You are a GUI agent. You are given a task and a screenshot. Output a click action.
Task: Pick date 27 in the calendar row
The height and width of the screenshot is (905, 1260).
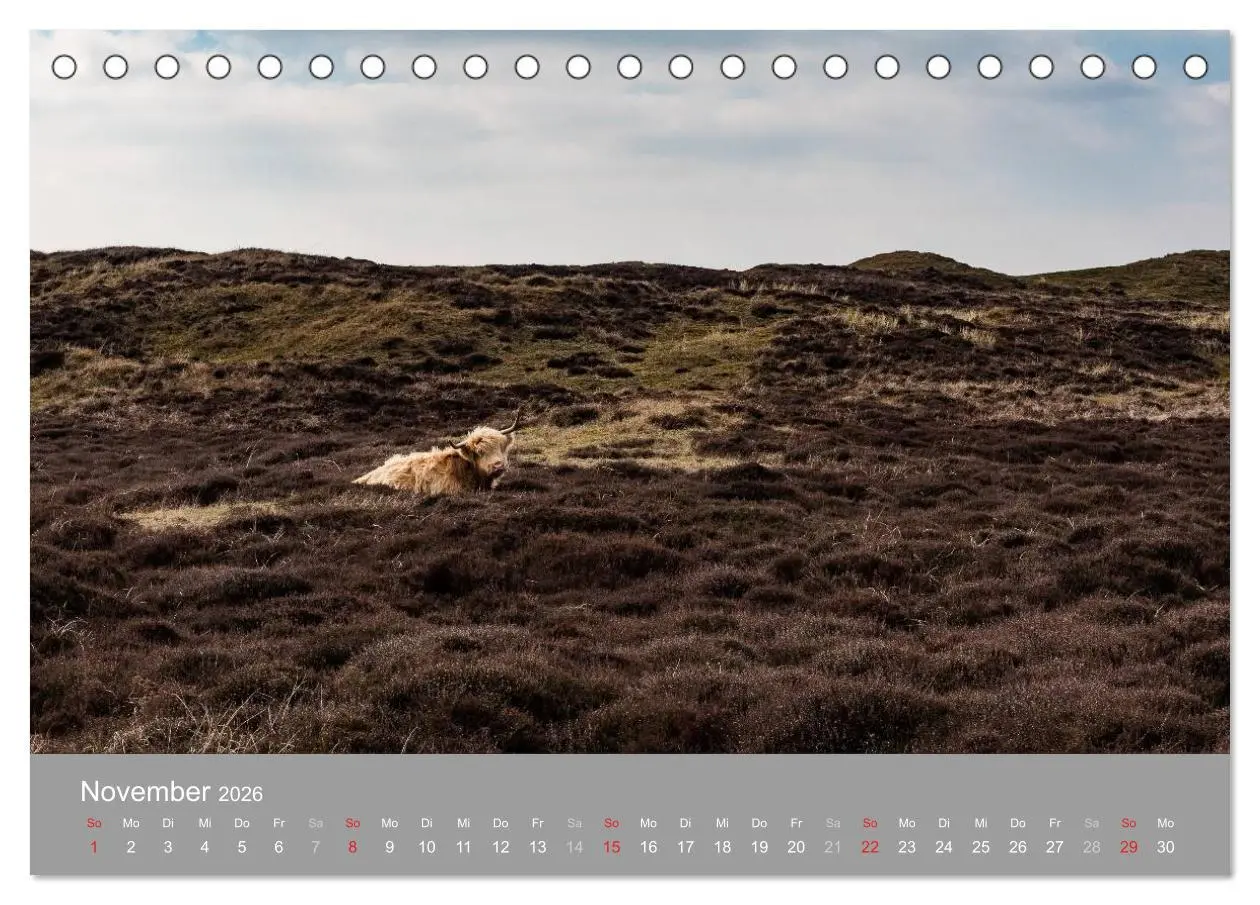pos(1055,847)
